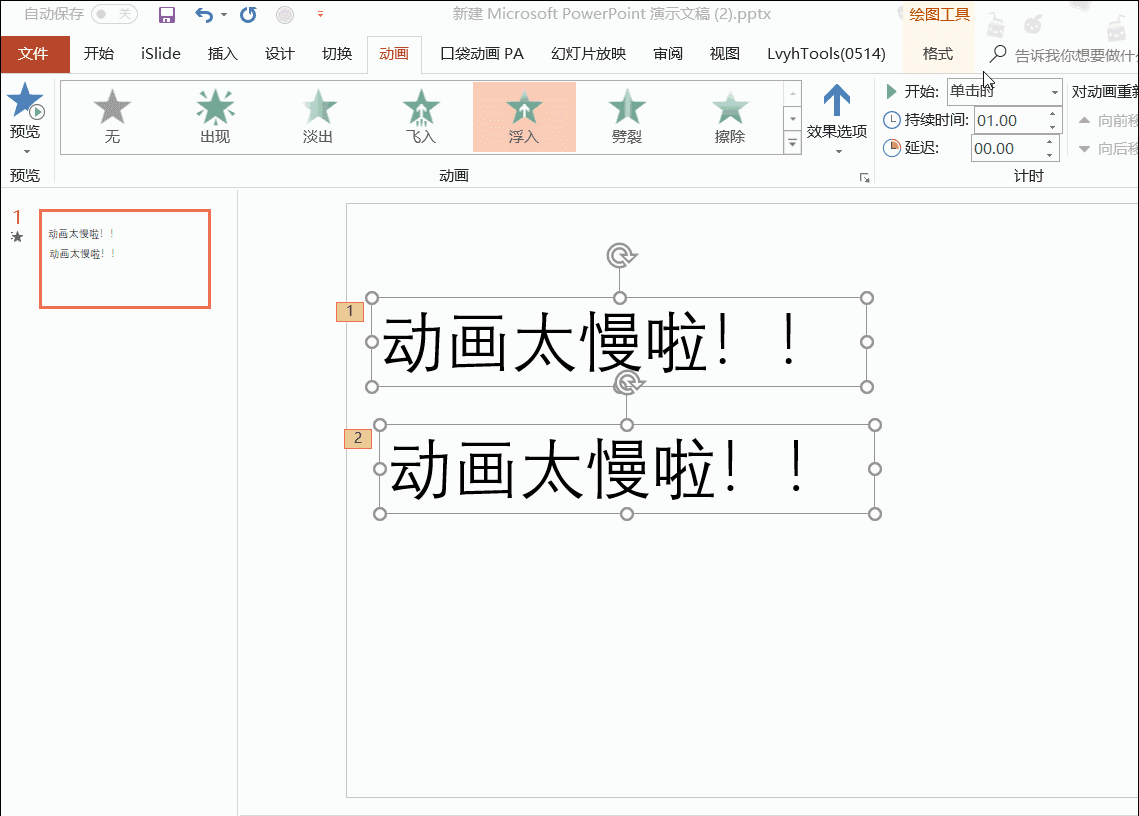Screen dimensions: 1139x816
Task: Click the 持续时间 input field
Action: [x=1008, y=120]
